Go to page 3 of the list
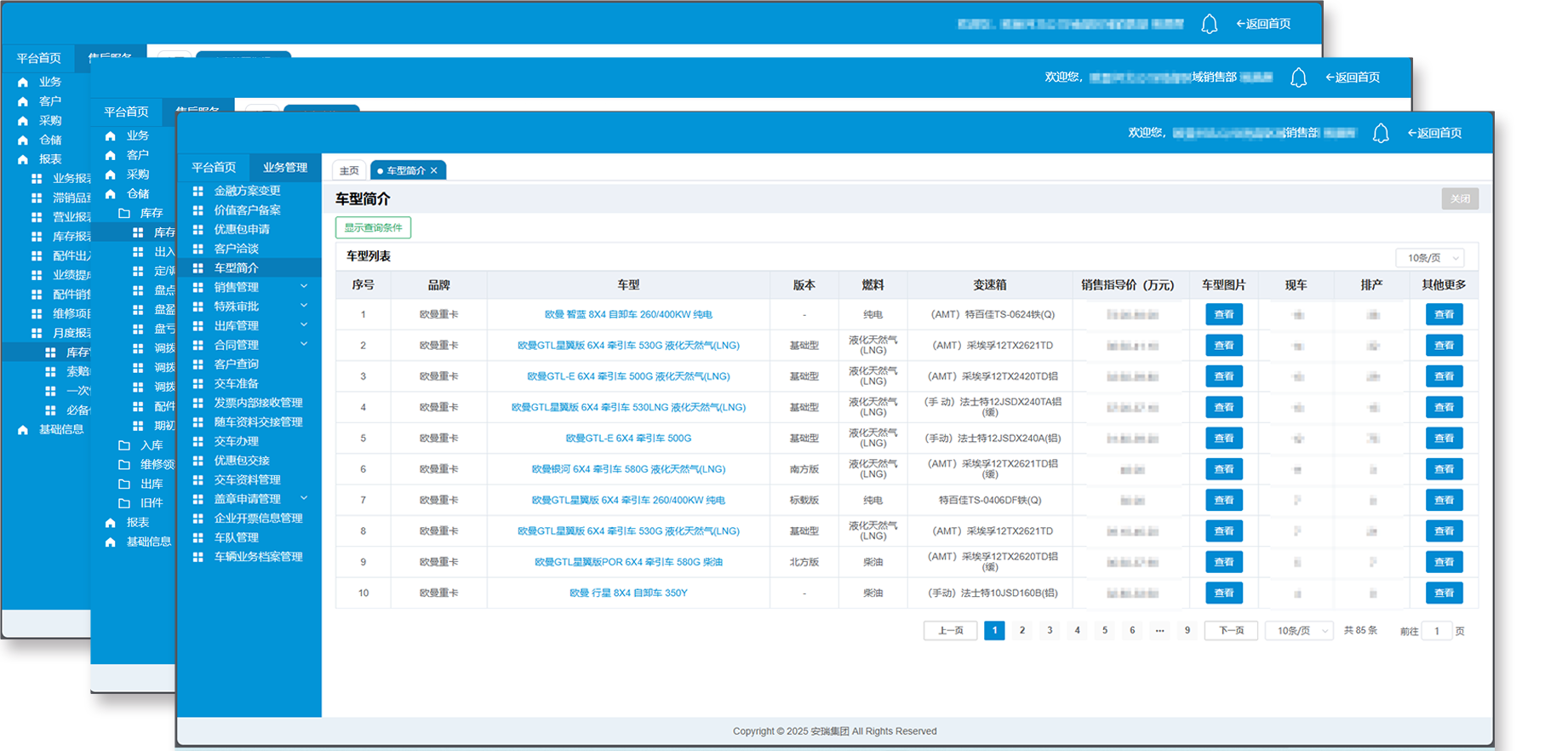This screenshot has height=751, width=1568. pos(1050,631)
